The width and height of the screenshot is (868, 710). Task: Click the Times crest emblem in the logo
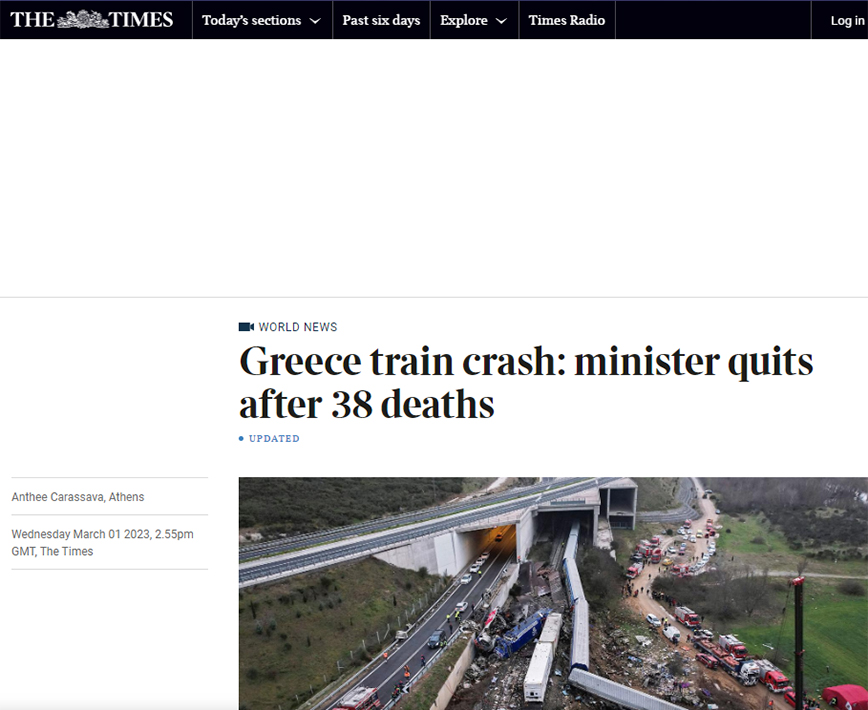pos(82,19)
